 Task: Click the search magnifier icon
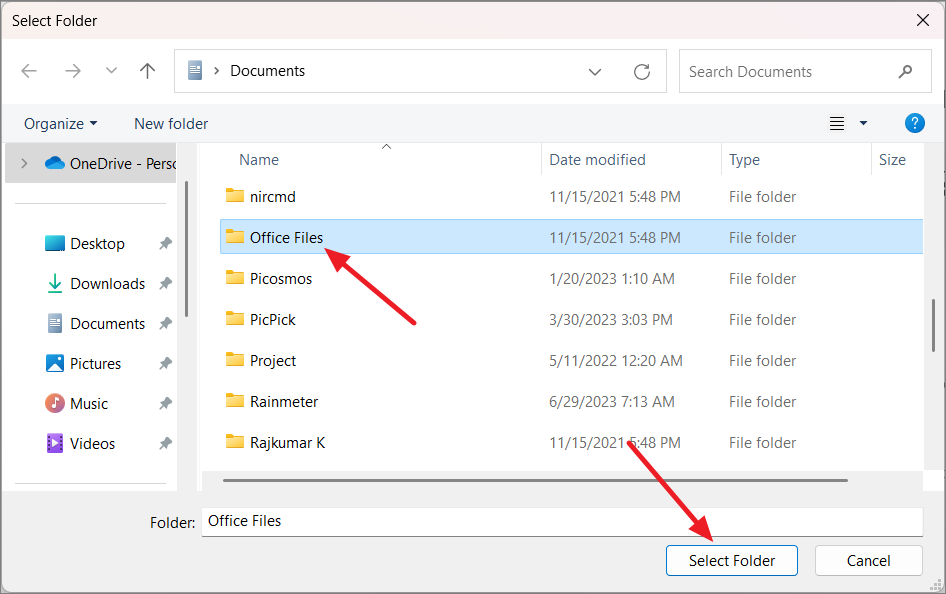(x=905, y=71)
